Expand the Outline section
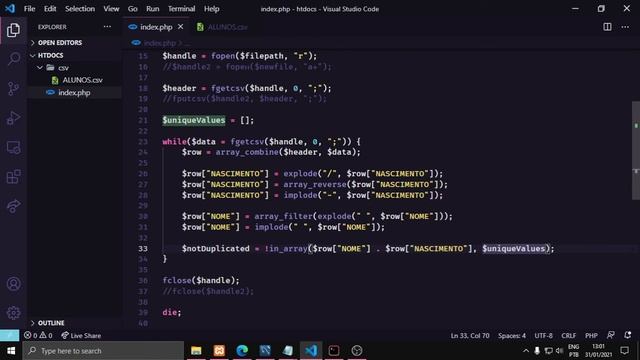Image resolution: width=640 pixels, height=360 pixels. click(51, 323)
